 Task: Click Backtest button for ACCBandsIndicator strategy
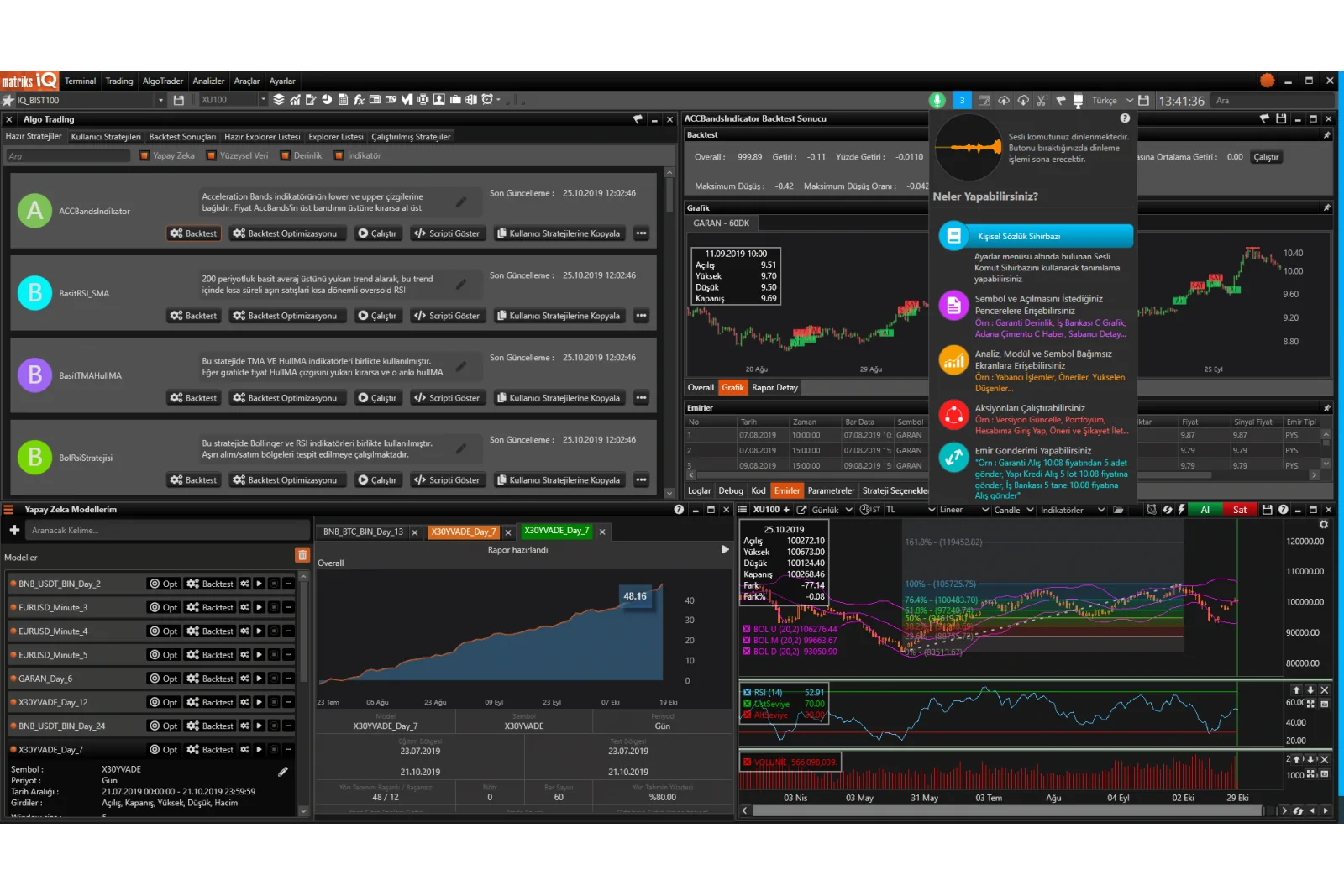pos(194,233)
